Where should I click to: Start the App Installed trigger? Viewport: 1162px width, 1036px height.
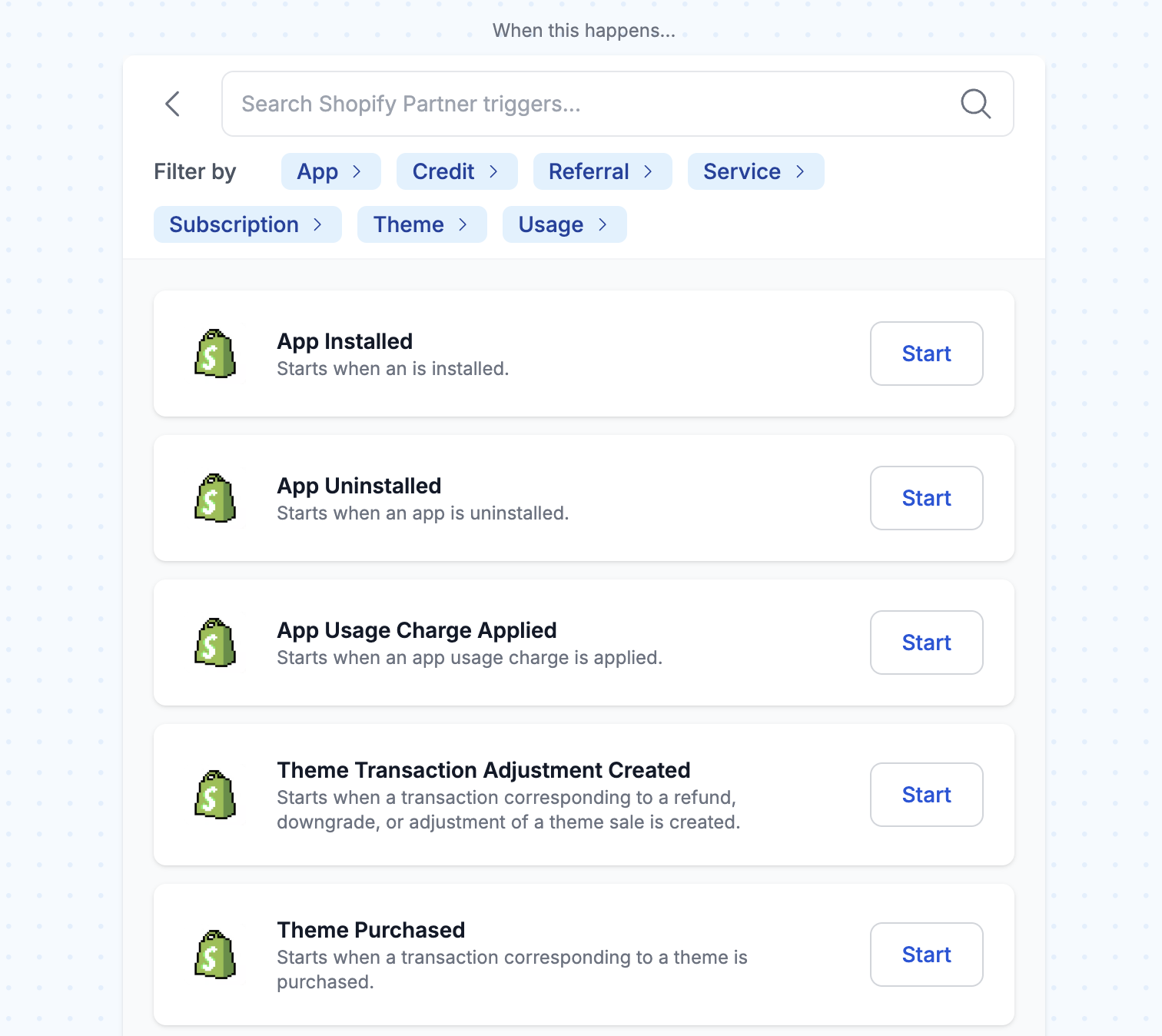[927, 354]
